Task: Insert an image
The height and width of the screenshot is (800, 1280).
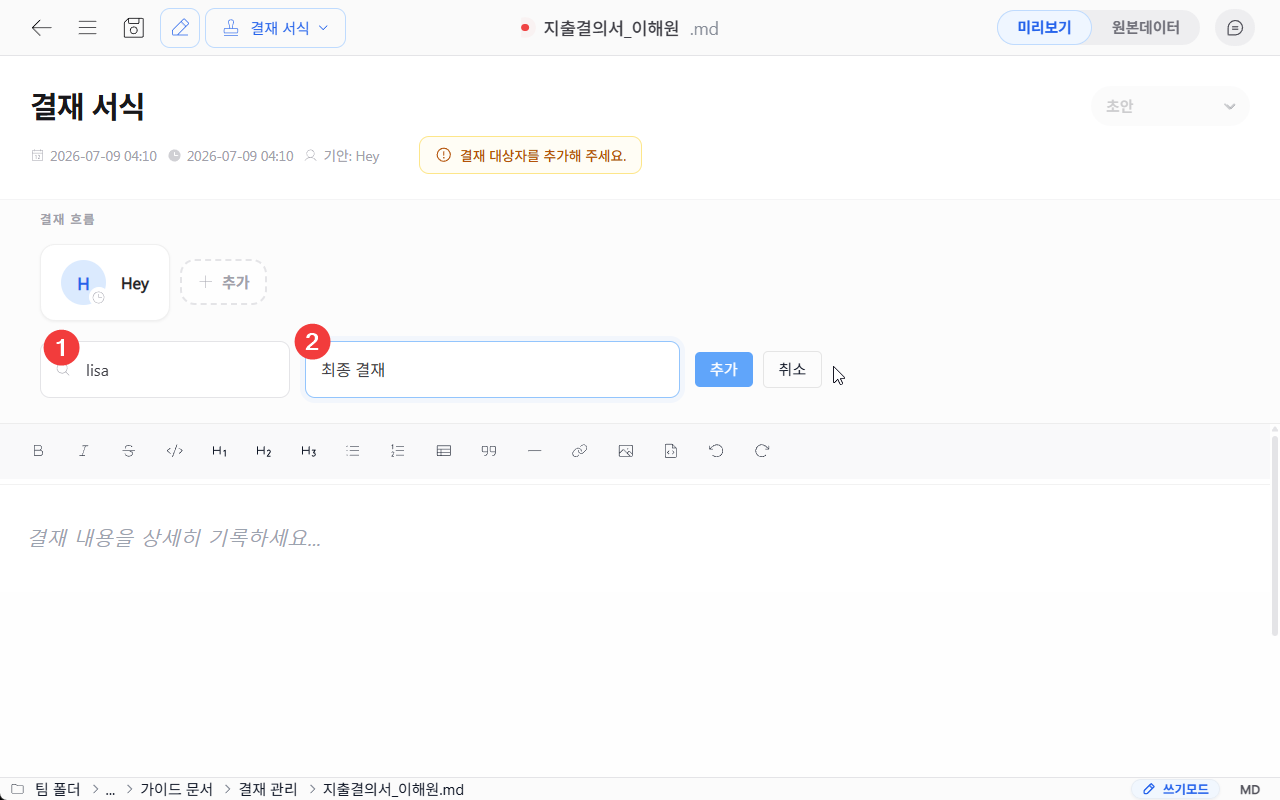Action: (x=626, y=451)
